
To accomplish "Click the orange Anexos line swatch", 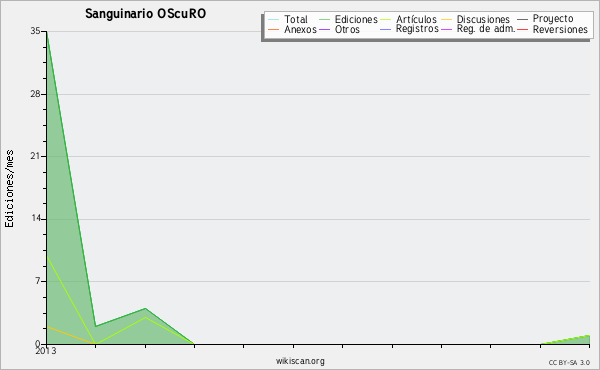I will (x=274, y=29).
